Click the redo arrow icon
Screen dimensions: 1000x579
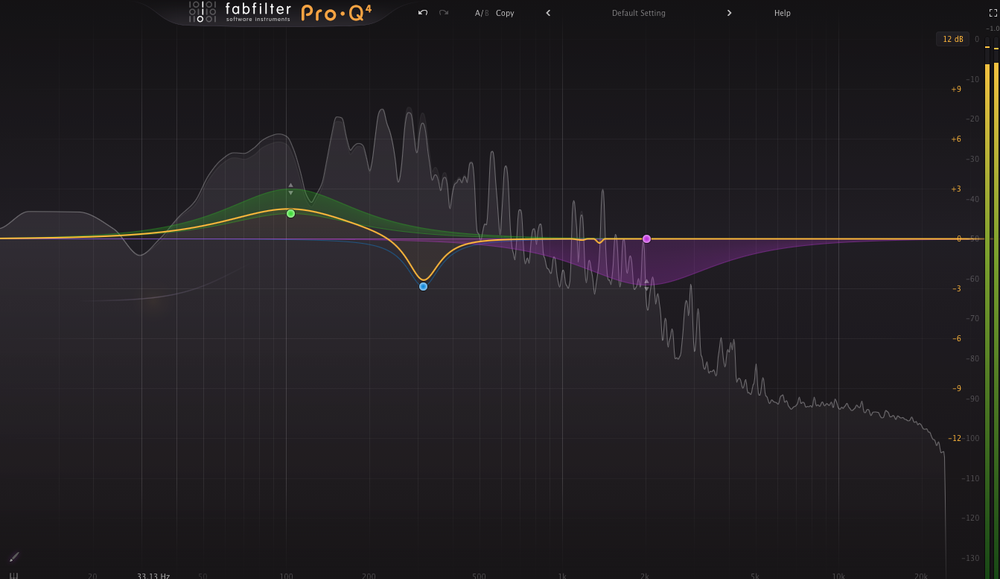(443, 13)
